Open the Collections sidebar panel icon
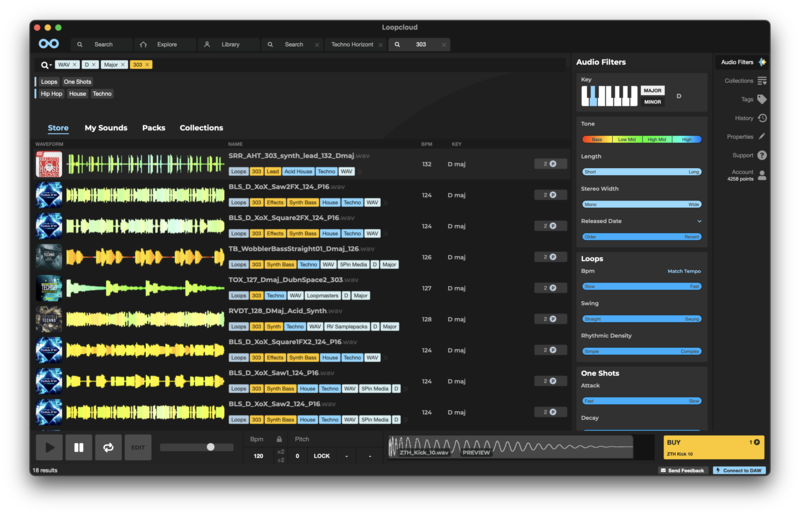The width and height of the screenshot is (800, 515). click(x=762, y=81)
